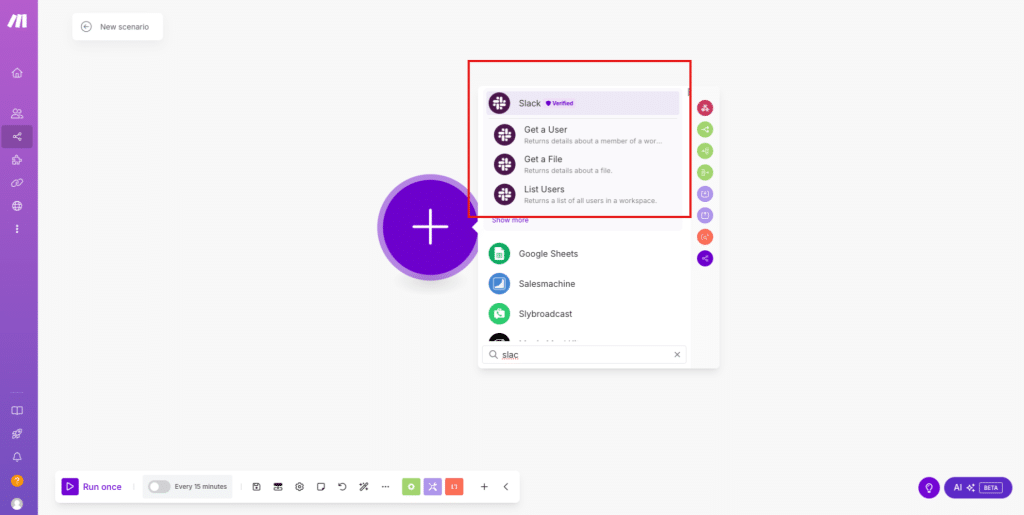Screen dimensions: 1024x515
Task: Open the Scenarios share-nodes sidebar icon
Action: (17, 136)
